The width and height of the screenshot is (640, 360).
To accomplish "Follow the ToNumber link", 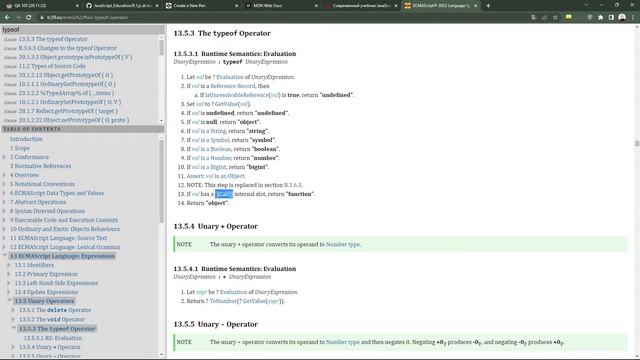I will 223,301.
